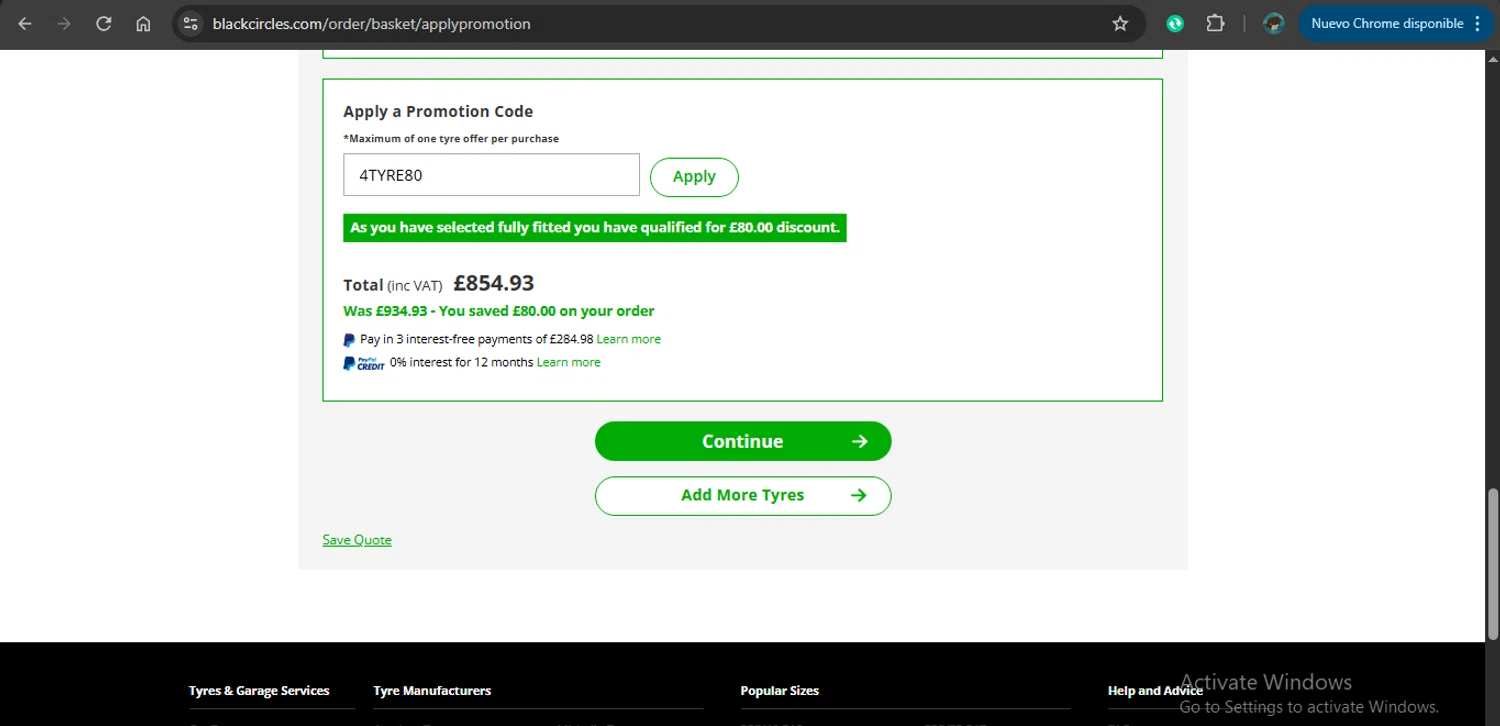
Task: Open the Chrome profile avatar
Action: click(1273, 24)
